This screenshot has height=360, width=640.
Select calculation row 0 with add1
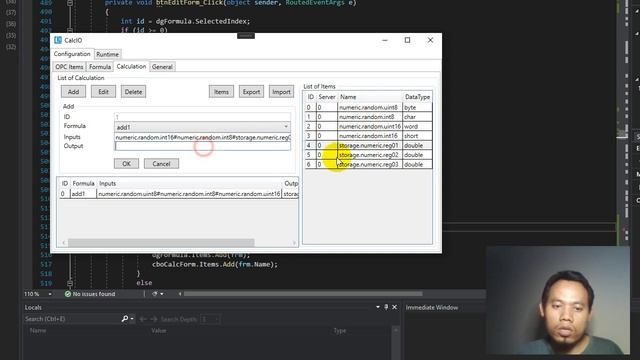coord(179,194)
